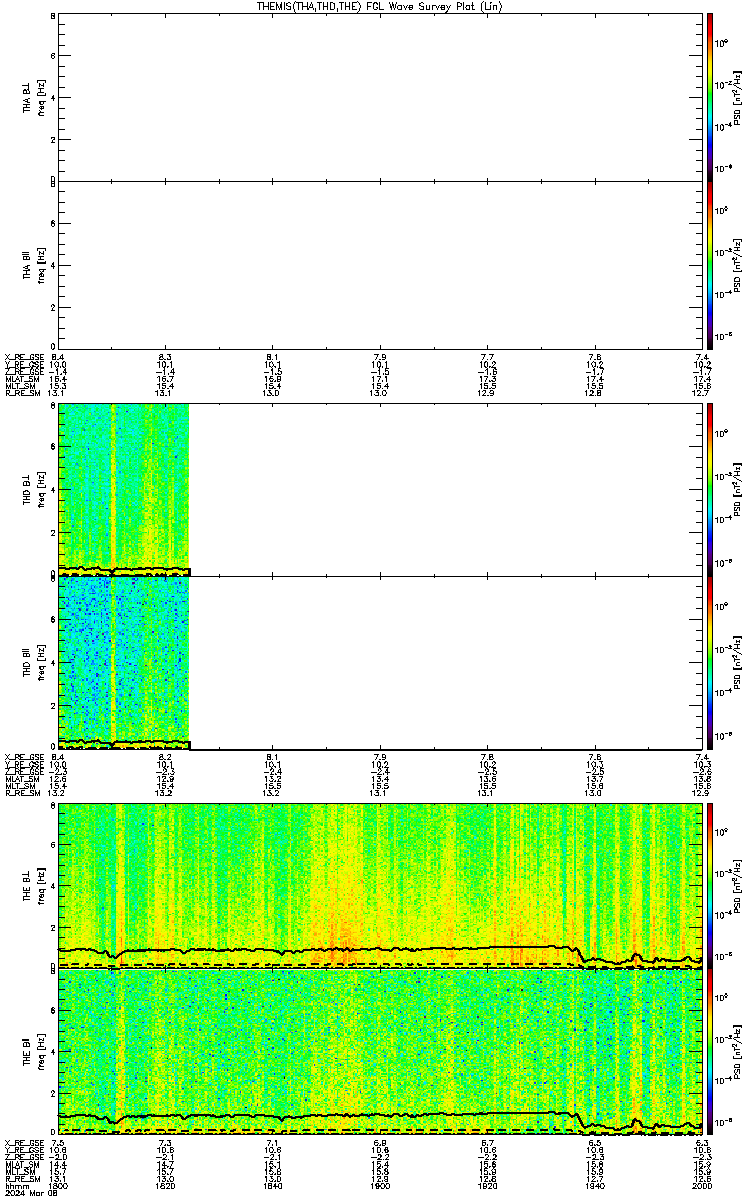Click the empty THA B-parallel plot panel
The width and height of the screenshot is (750, 1200).
coord(380,265)
